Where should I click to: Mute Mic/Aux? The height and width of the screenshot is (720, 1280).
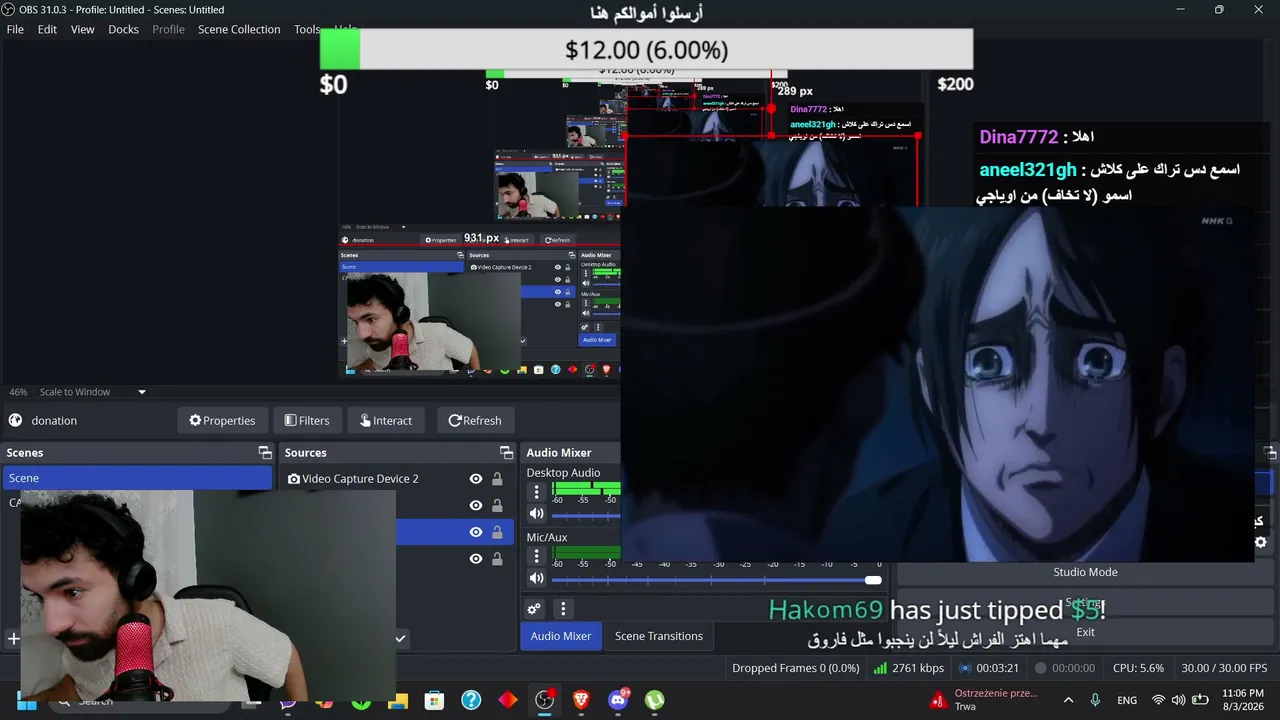(x=536, y=579)
